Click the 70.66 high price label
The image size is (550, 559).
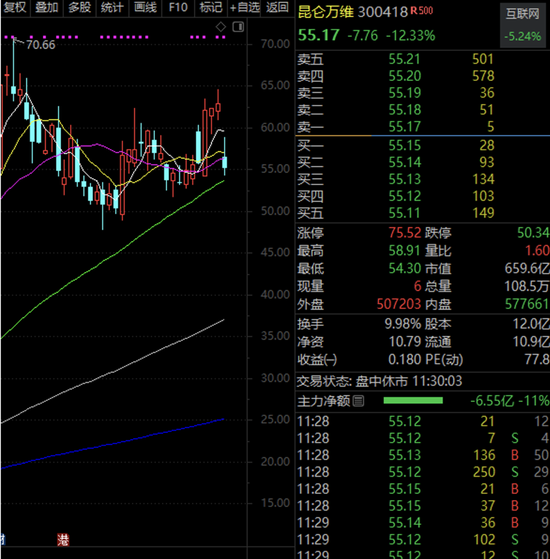click(41, 45)
